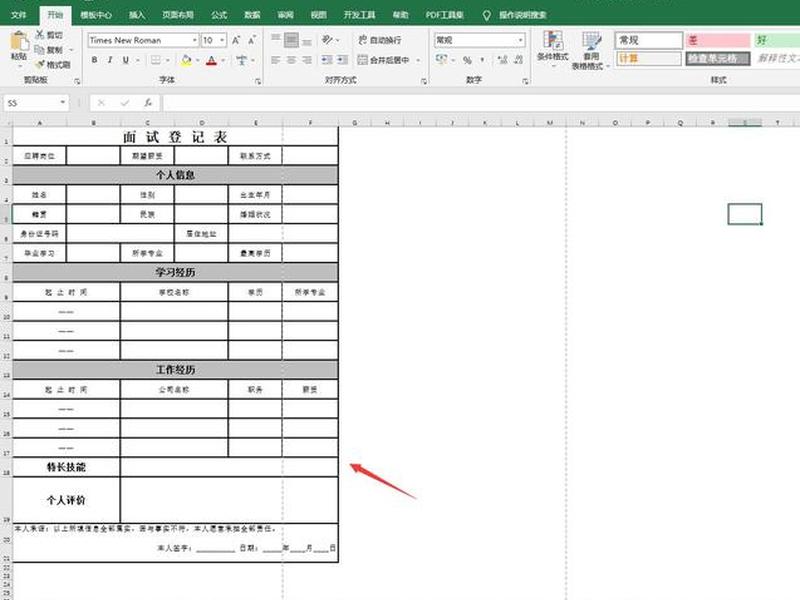Viewport: 800px width, 600px height.
Task: Click the Insert Function fx icon
Action: tap(148, 103)
